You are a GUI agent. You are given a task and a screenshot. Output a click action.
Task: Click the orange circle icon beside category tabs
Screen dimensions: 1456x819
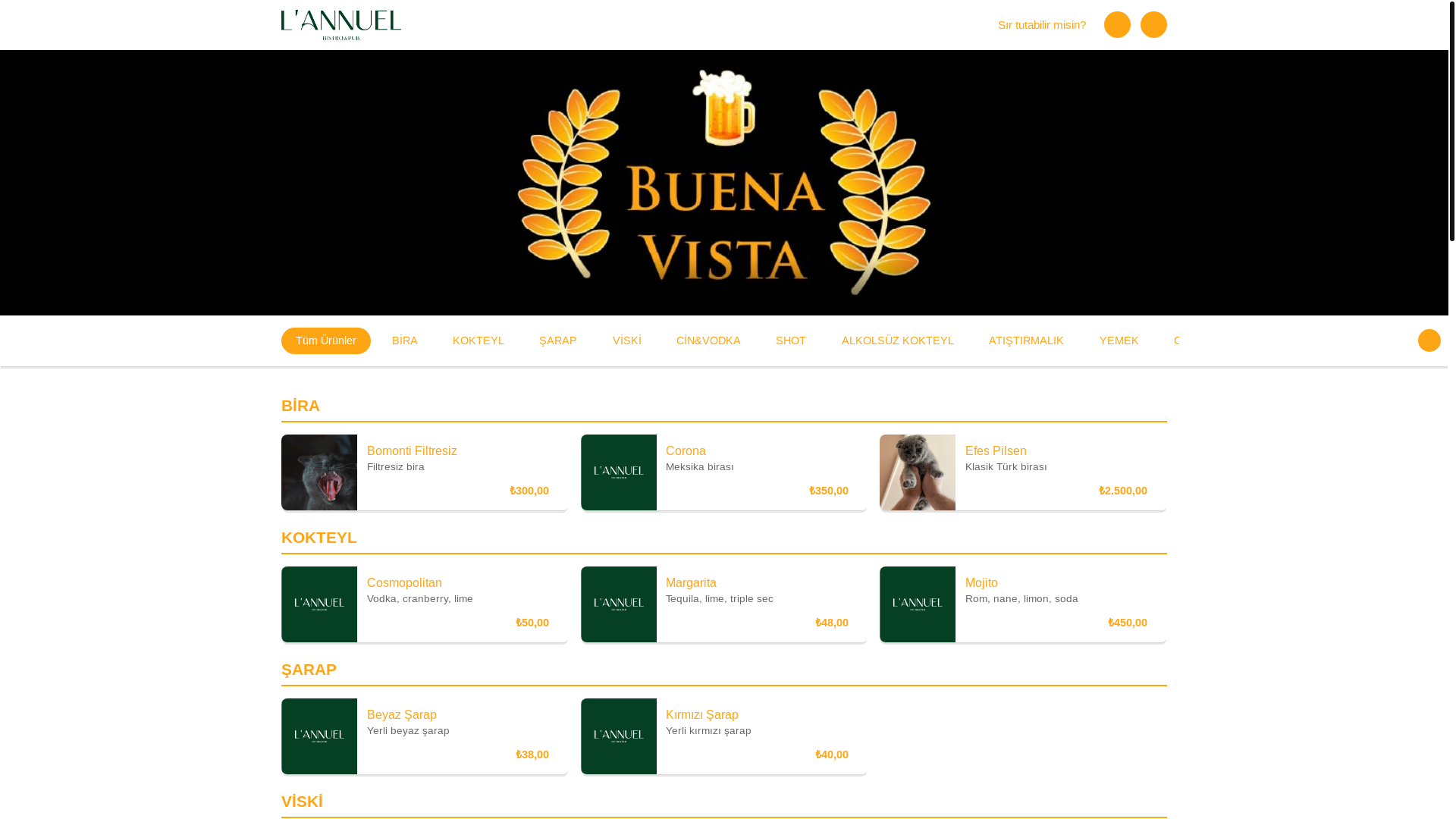click(1429, 340)
